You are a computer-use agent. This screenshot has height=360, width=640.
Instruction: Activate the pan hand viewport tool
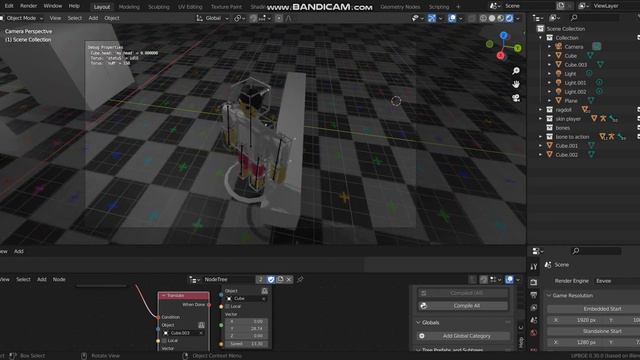point(516,84)
